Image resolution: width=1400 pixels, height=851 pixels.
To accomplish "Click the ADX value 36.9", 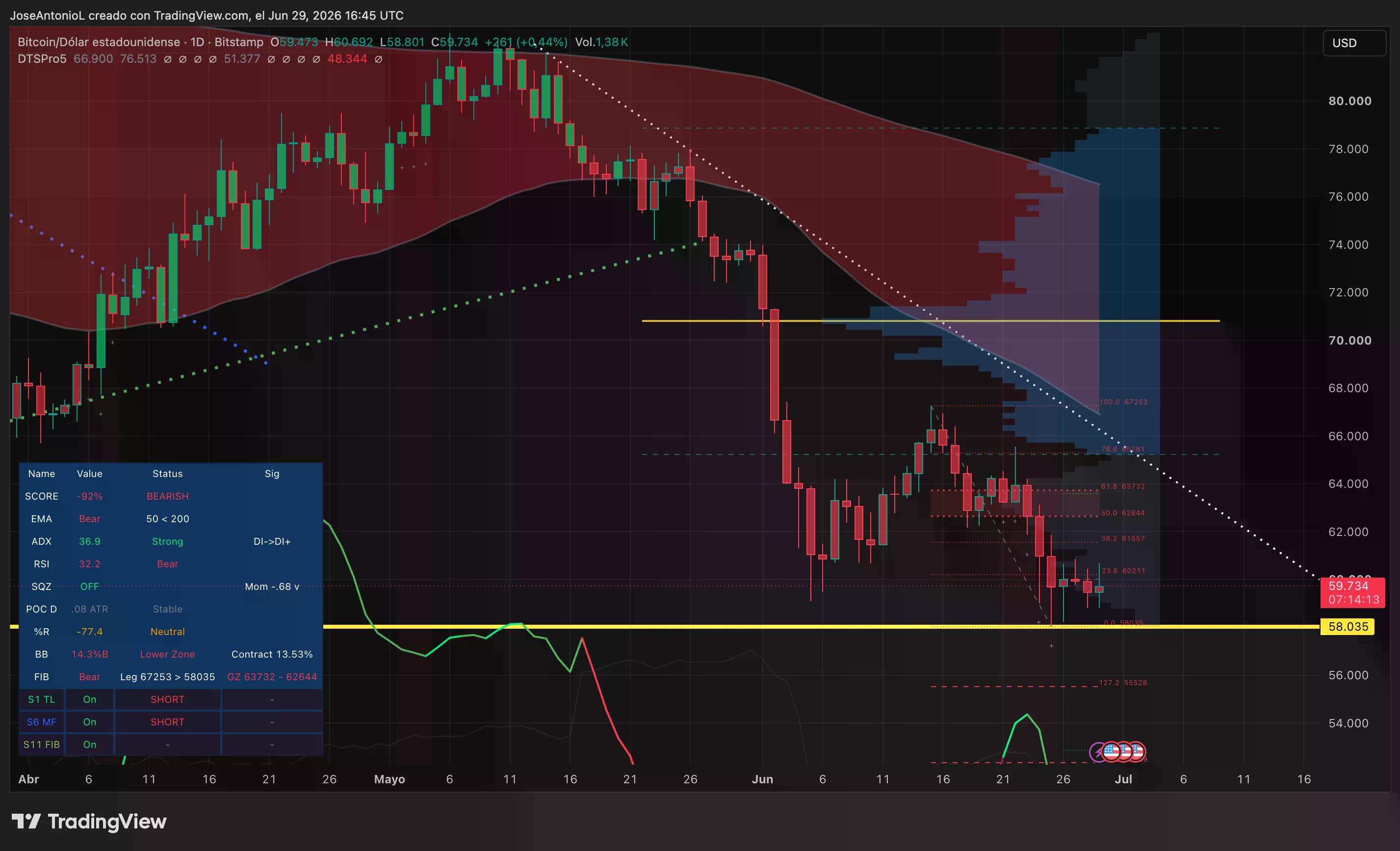I will (90, 541).
